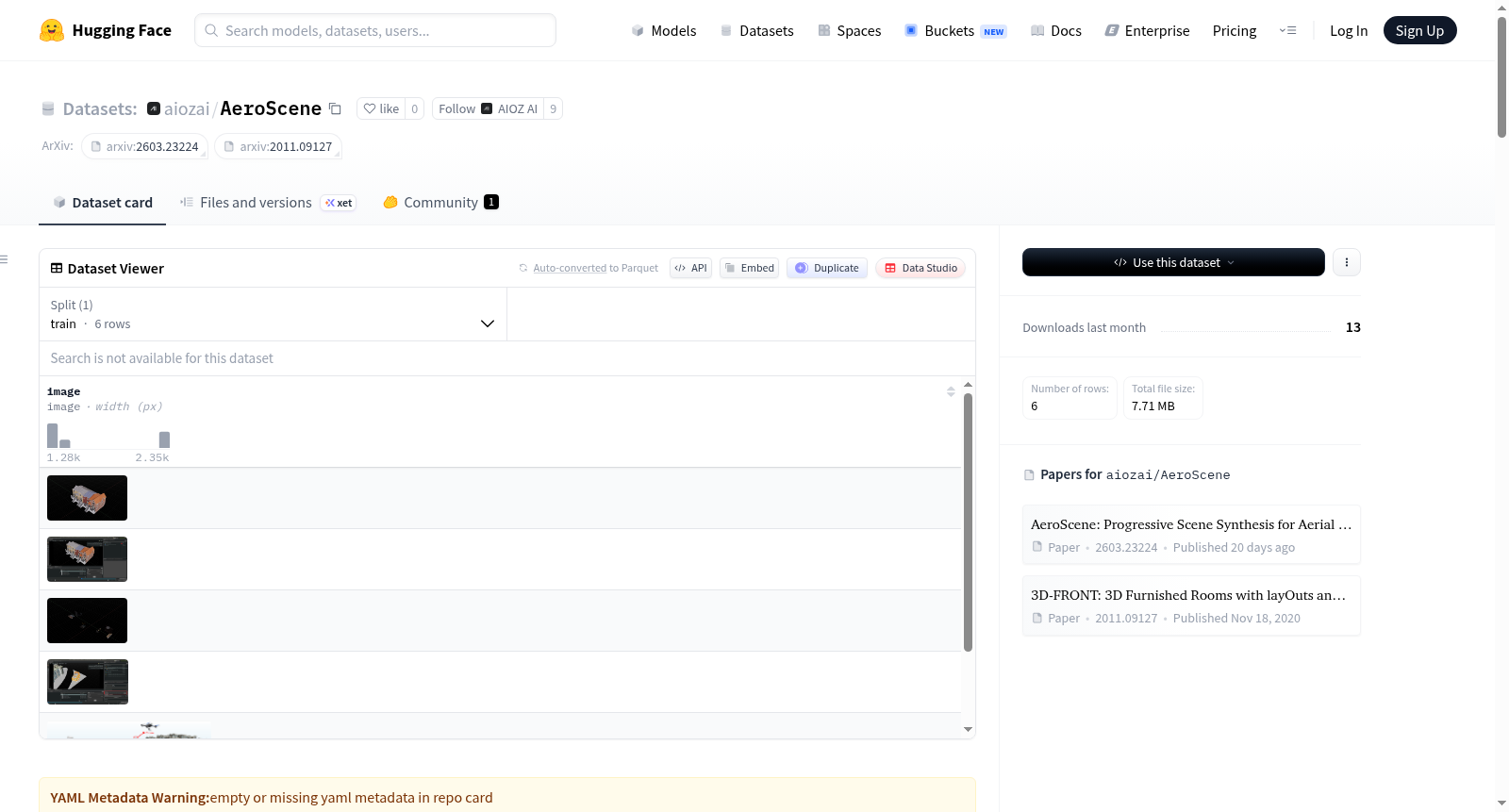Open Docs in the top navigation
The width and height of the screenshot is (1509, 812).
pos(1056,30)
